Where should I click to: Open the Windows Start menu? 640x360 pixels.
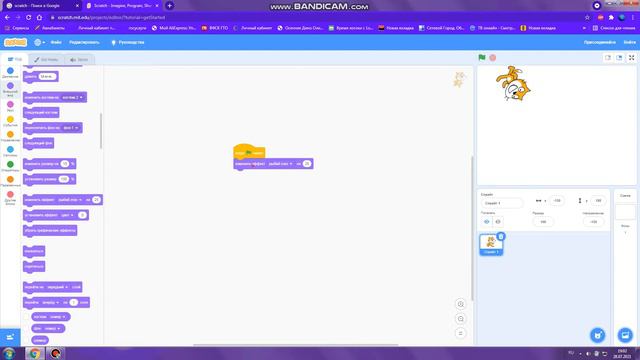(9, 353)
